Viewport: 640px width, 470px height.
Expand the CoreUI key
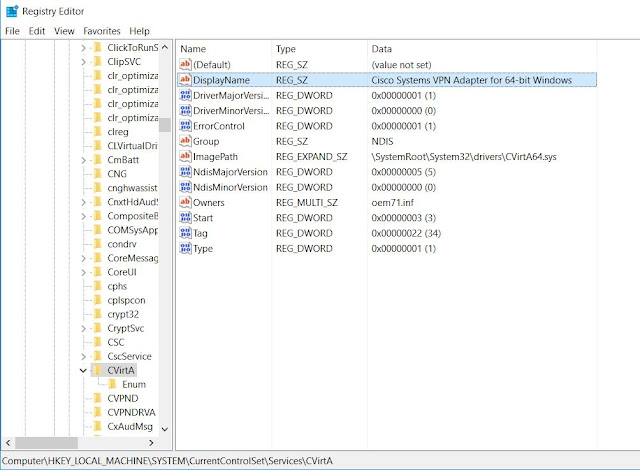click(x=83, y=272)
